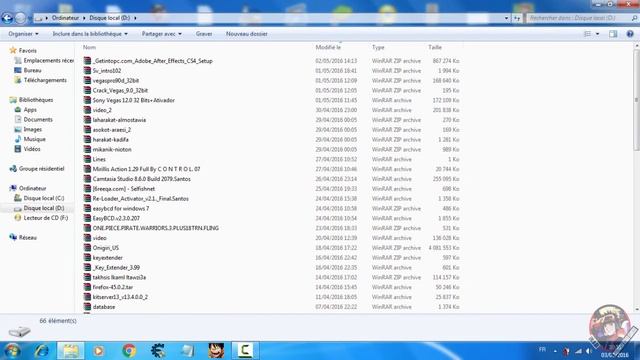The height and width of the screenshot is (360, 640).
Task: Open Inclure dans la bibliothèque dropdown
Action: [90, 34]
